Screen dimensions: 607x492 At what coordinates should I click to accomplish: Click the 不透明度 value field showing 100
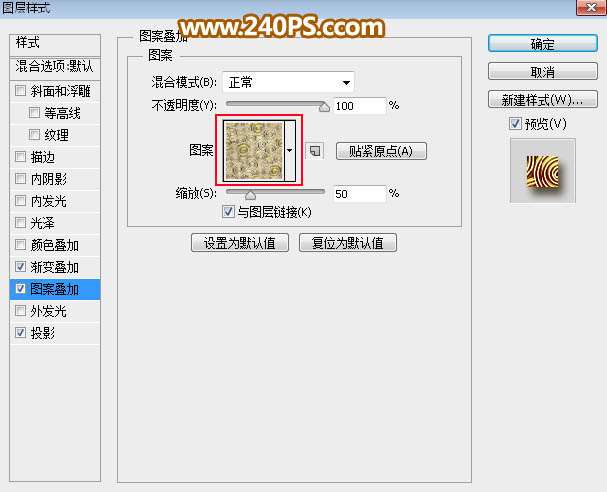click(x=360, y=106)
